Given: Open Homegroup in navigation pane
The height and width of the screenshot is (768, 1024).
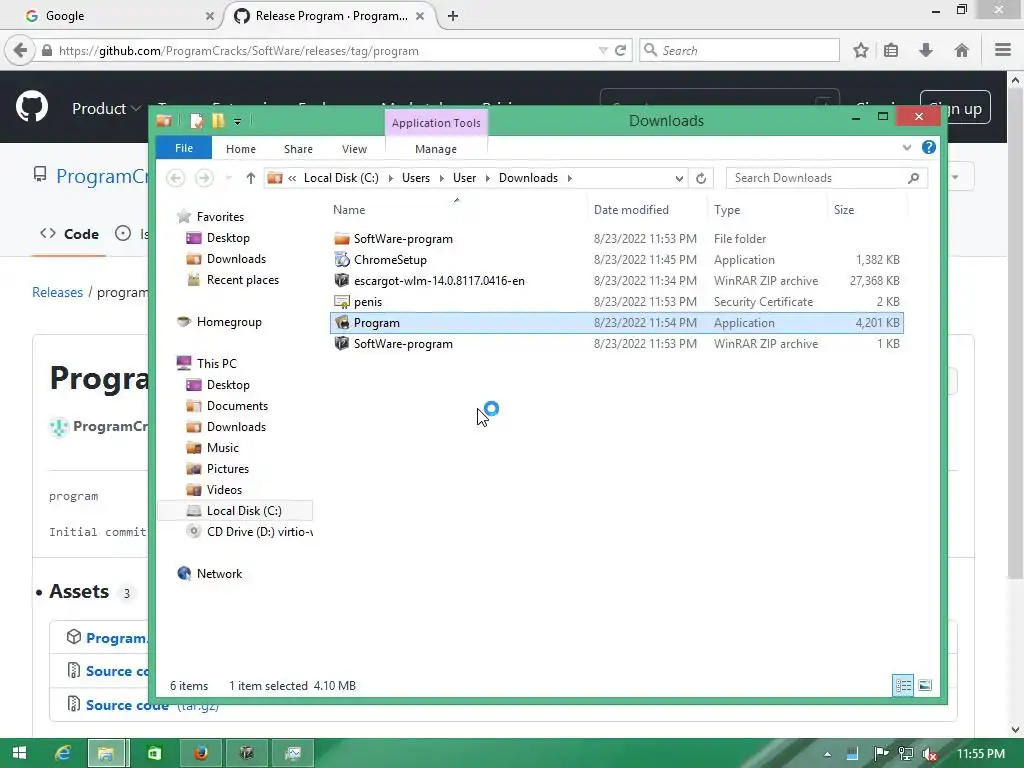Looking at the screenshot, I should [x=229, y=322].
